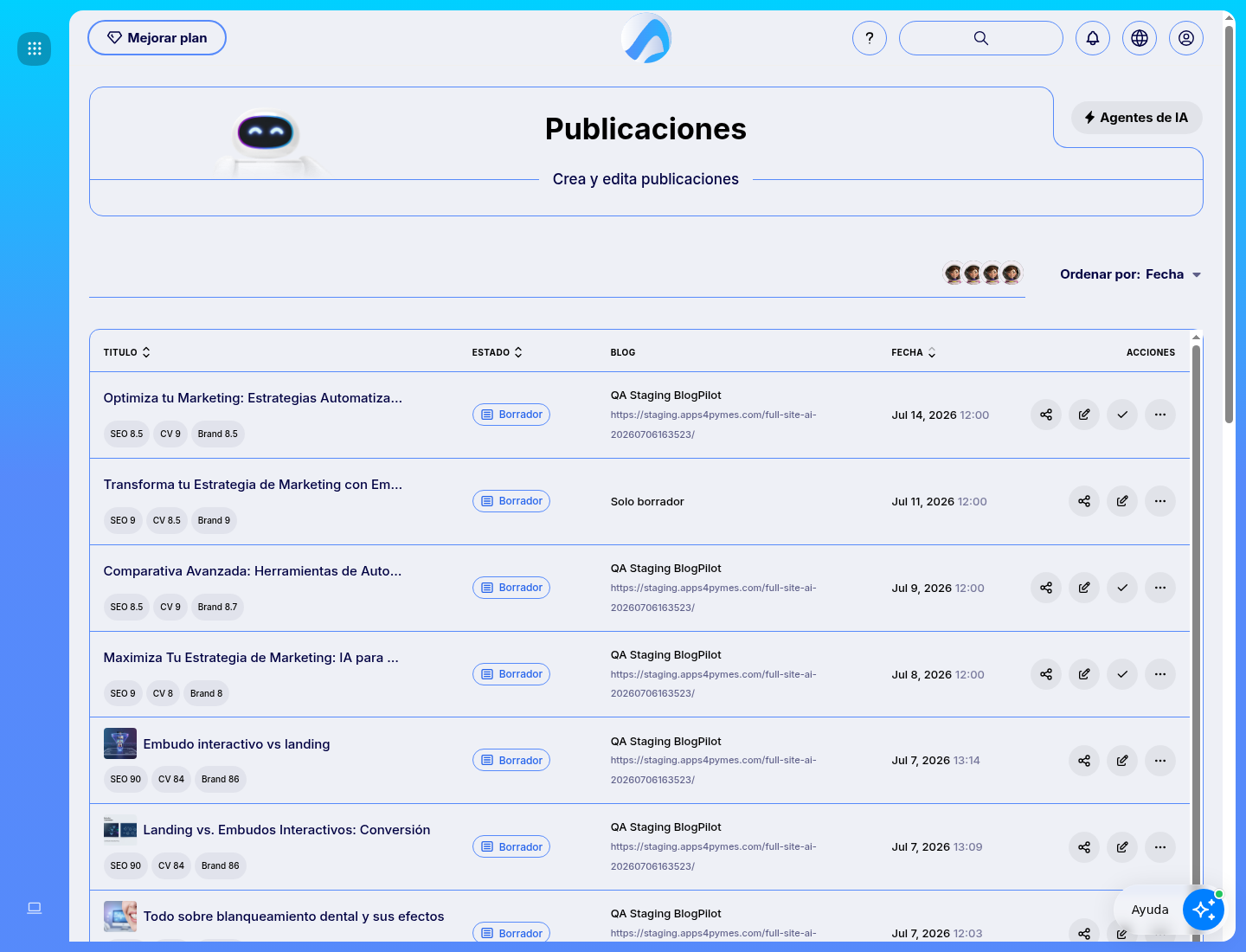This screenshot has height=952, width=1246.
Task: Open blog URL of the Jul 14, 2026 post
Action: 713,424
